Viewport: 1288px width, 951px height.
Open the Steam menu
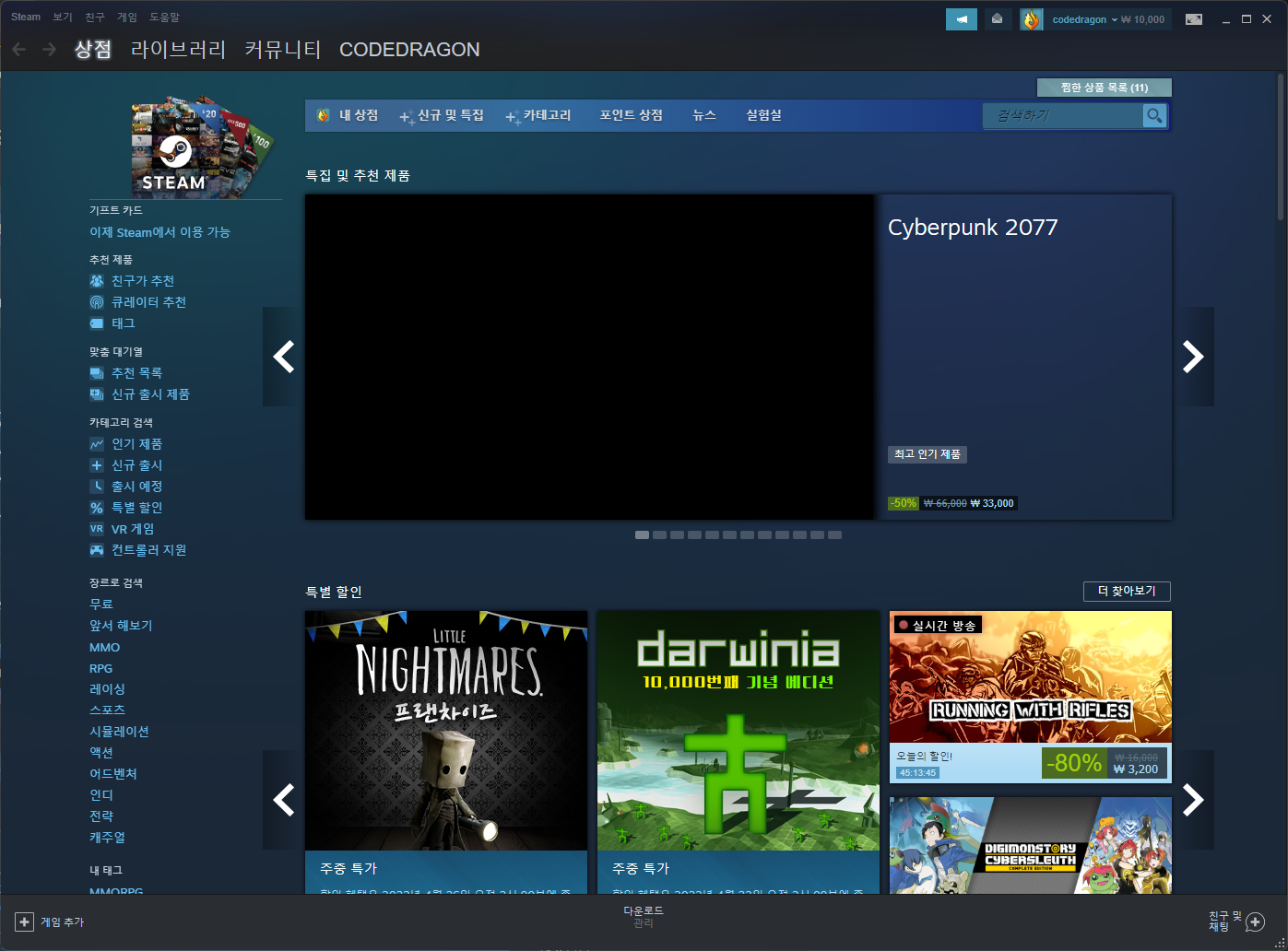(x=26, y=17)
